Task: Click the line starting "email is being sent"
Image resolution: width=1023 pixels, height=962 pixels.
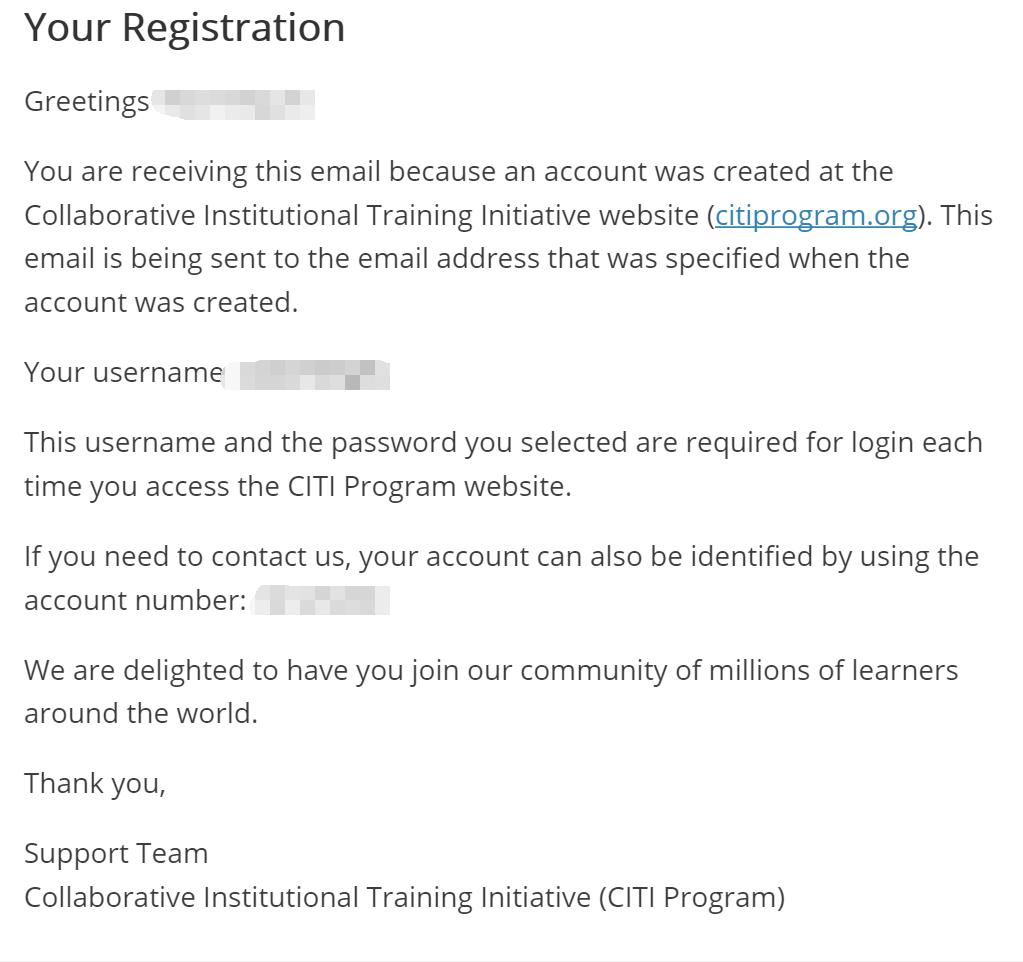Action: pos(467,259)
